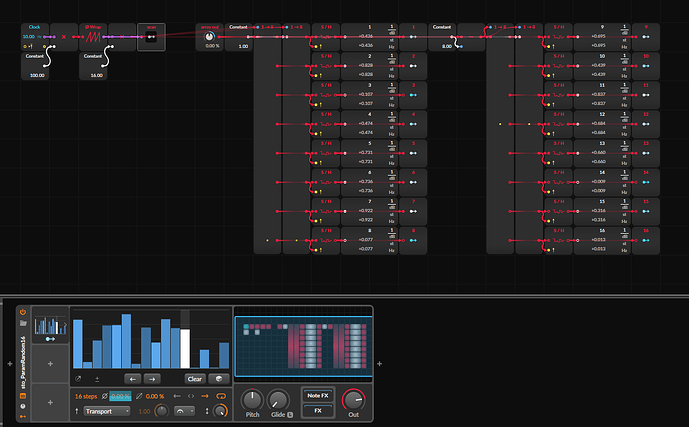Toggle the loop mode icon
689x427 pixels.
[x=222, y=396]
